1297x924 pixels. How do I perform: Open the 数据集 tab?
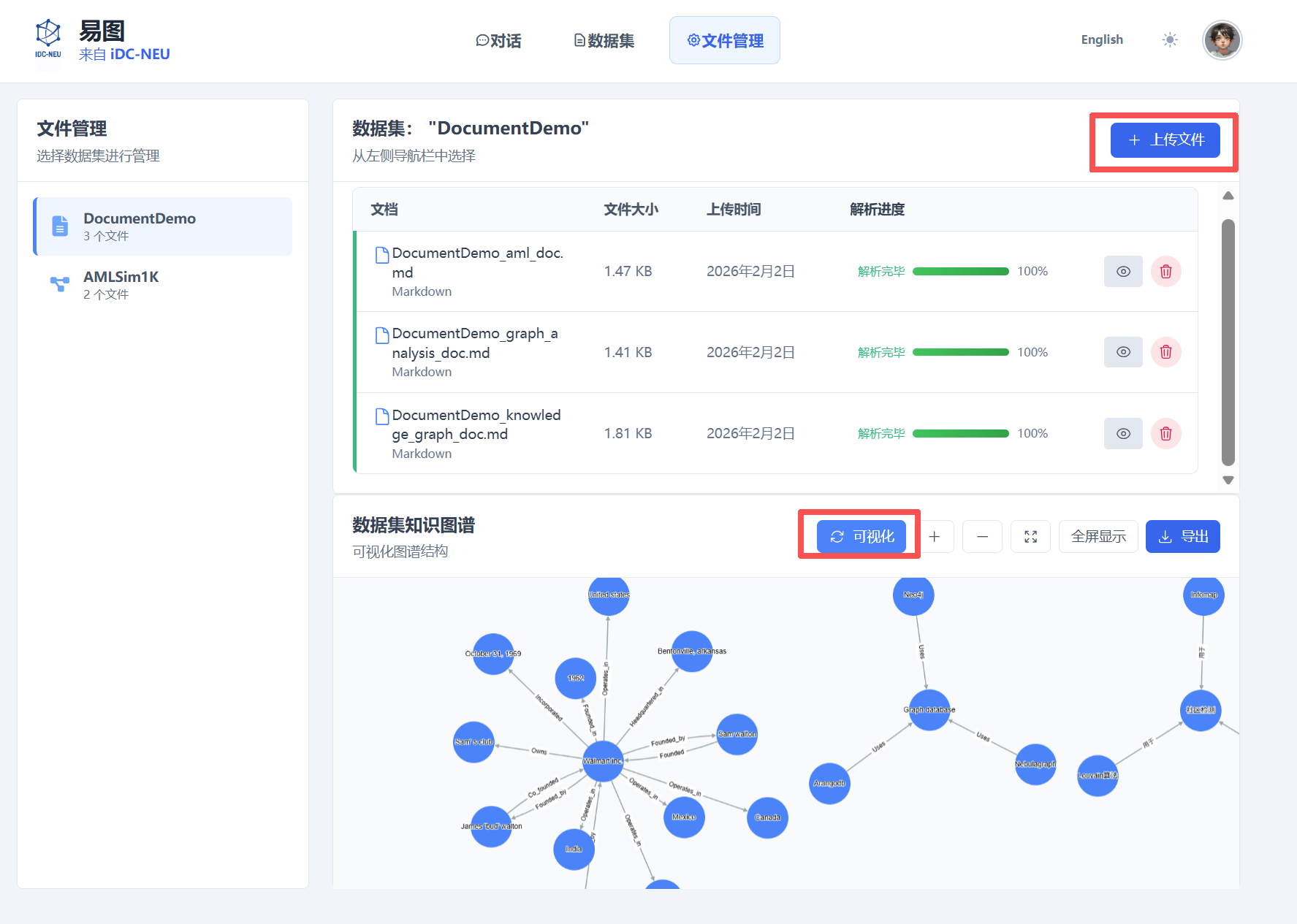click(604, 40)
